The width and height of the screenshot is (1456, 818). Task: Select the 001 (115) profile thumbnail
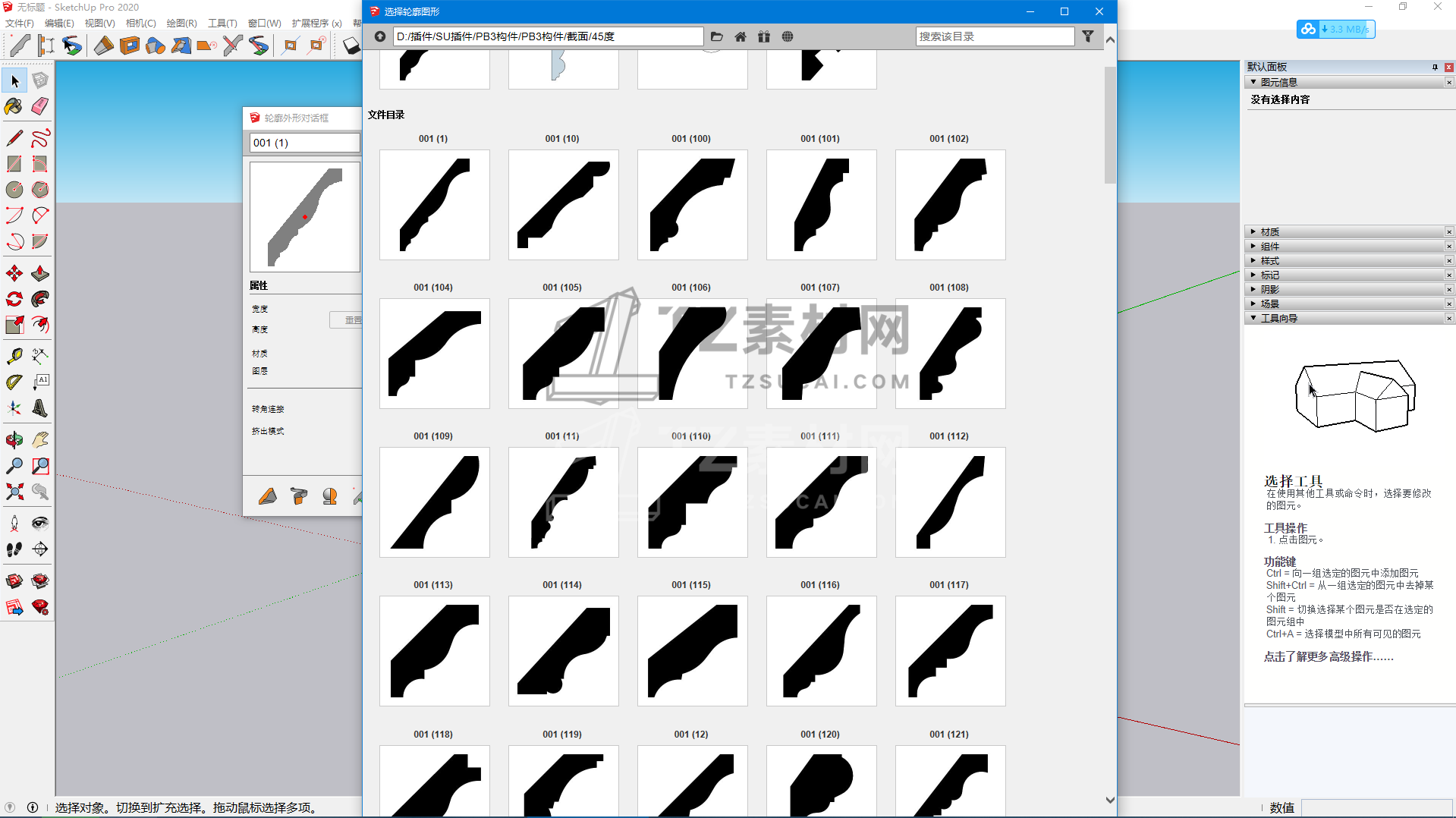coord(693,651)
